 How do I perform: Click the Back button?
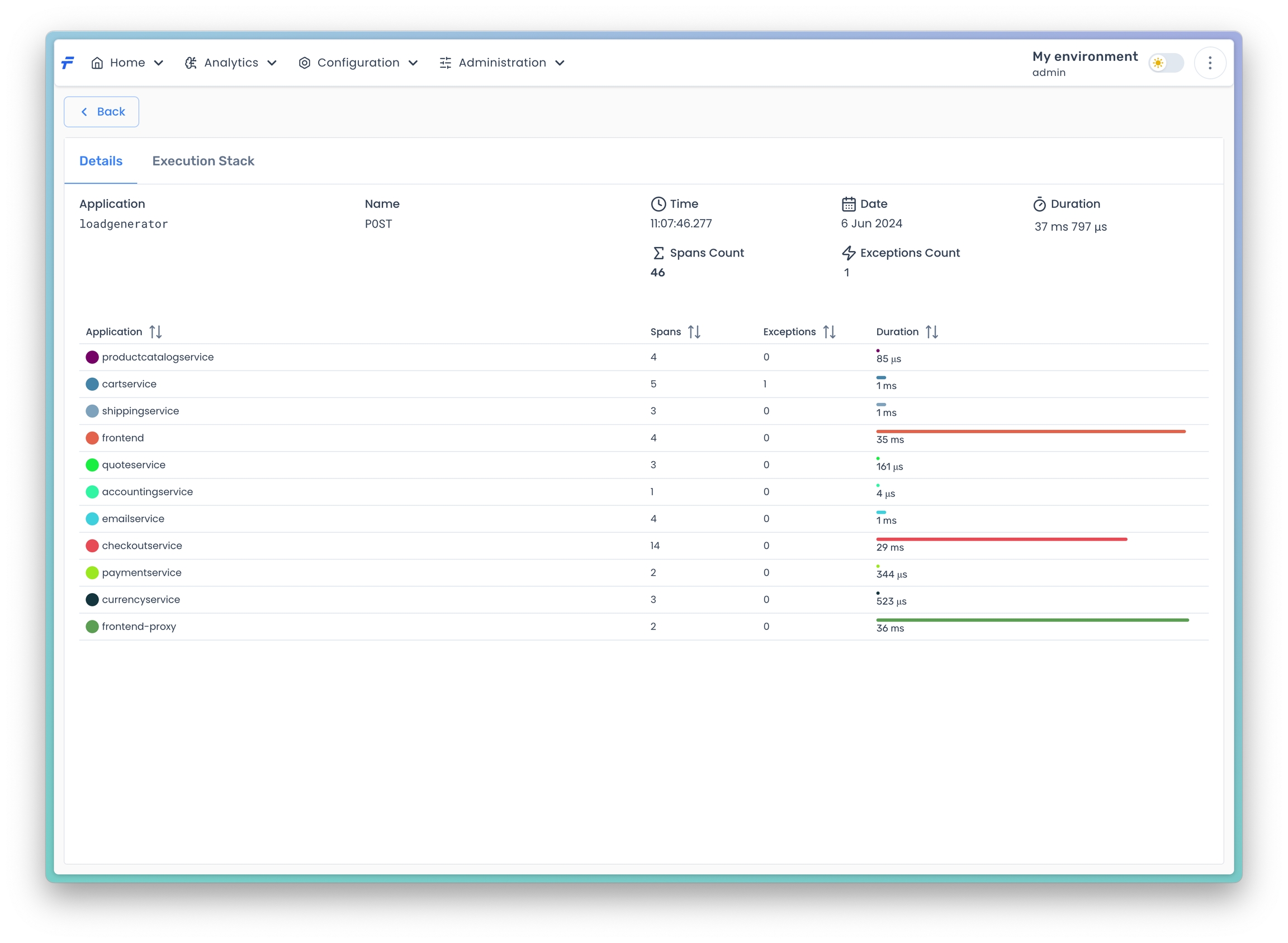102,112
